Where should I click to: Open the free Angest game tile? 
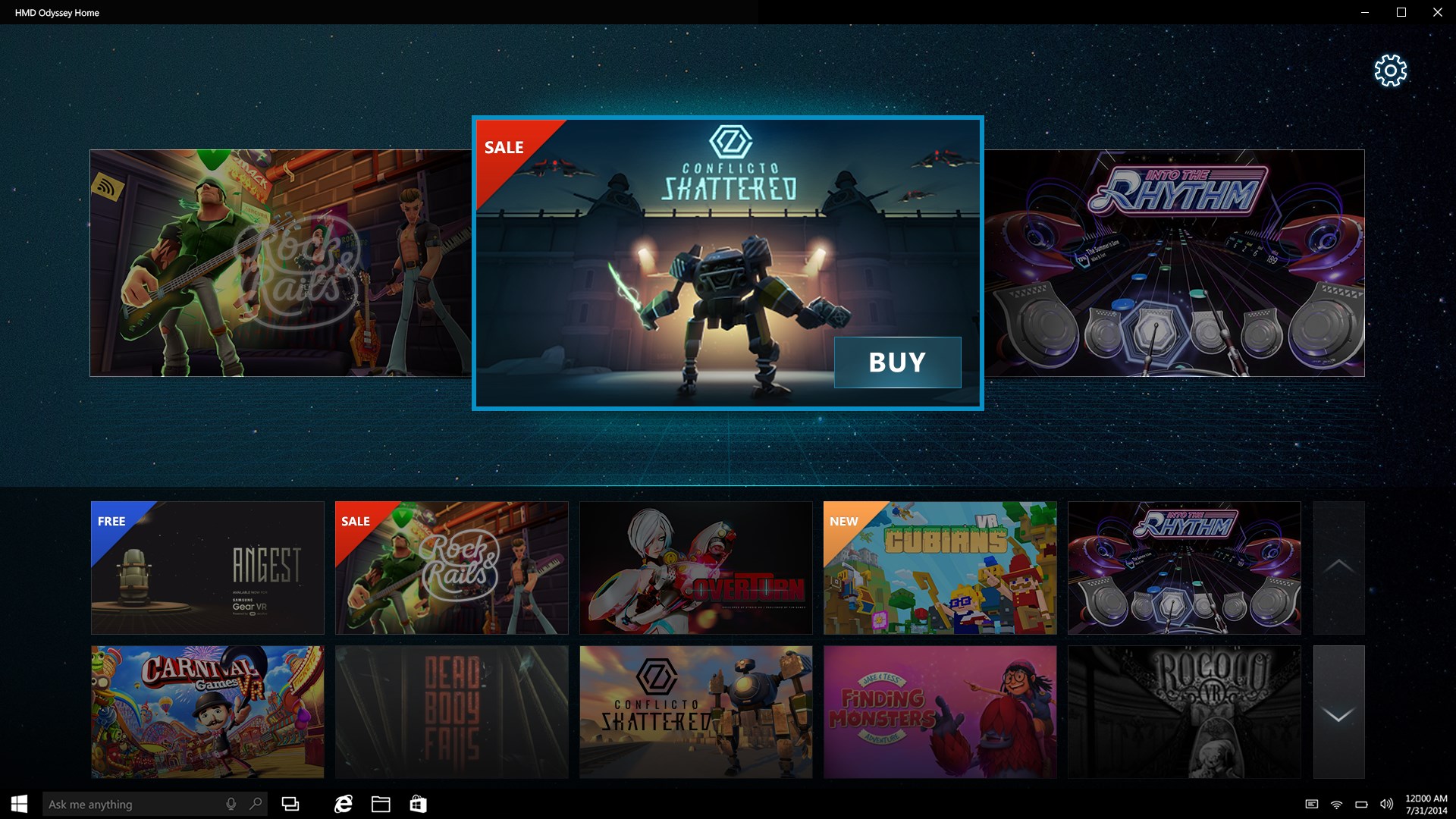[208, 567]
